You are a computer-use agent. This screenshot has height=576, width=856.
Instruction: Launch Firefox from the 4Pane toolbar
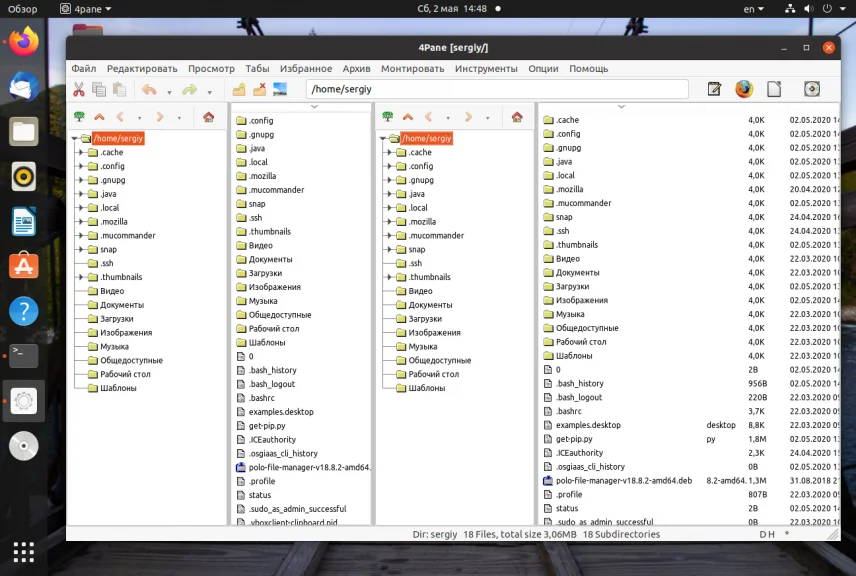[743, 89]
